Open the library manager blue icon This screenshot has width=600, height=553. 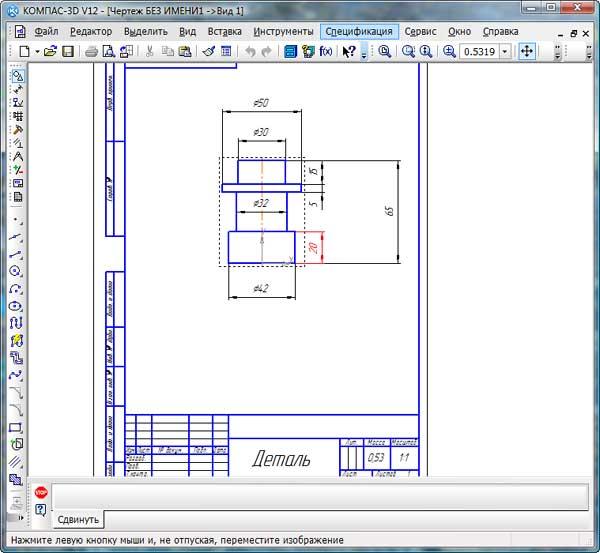[290, 51]
